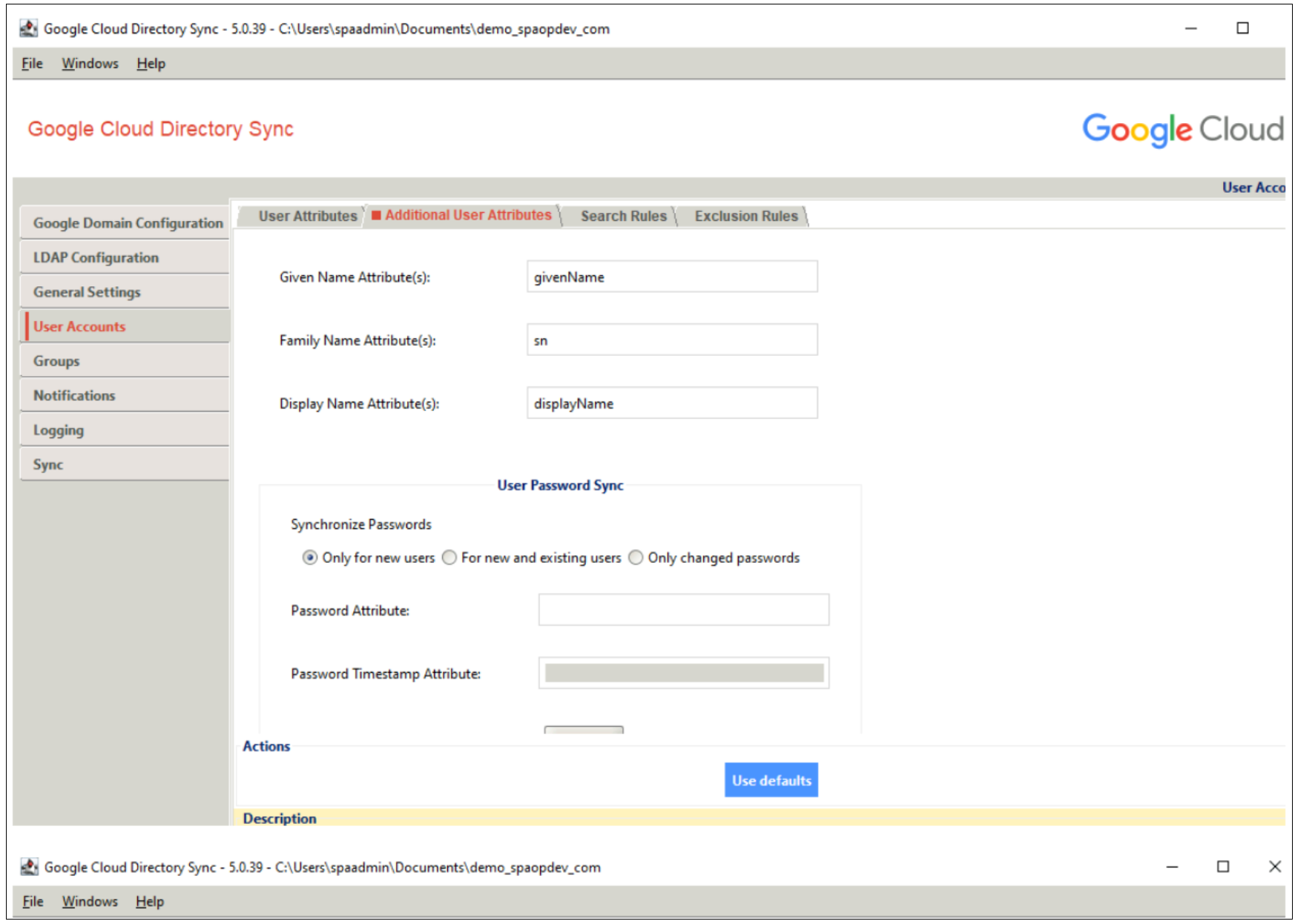Open the Help menu in top menu bar

pyautogui.click(x=151, y=64)
